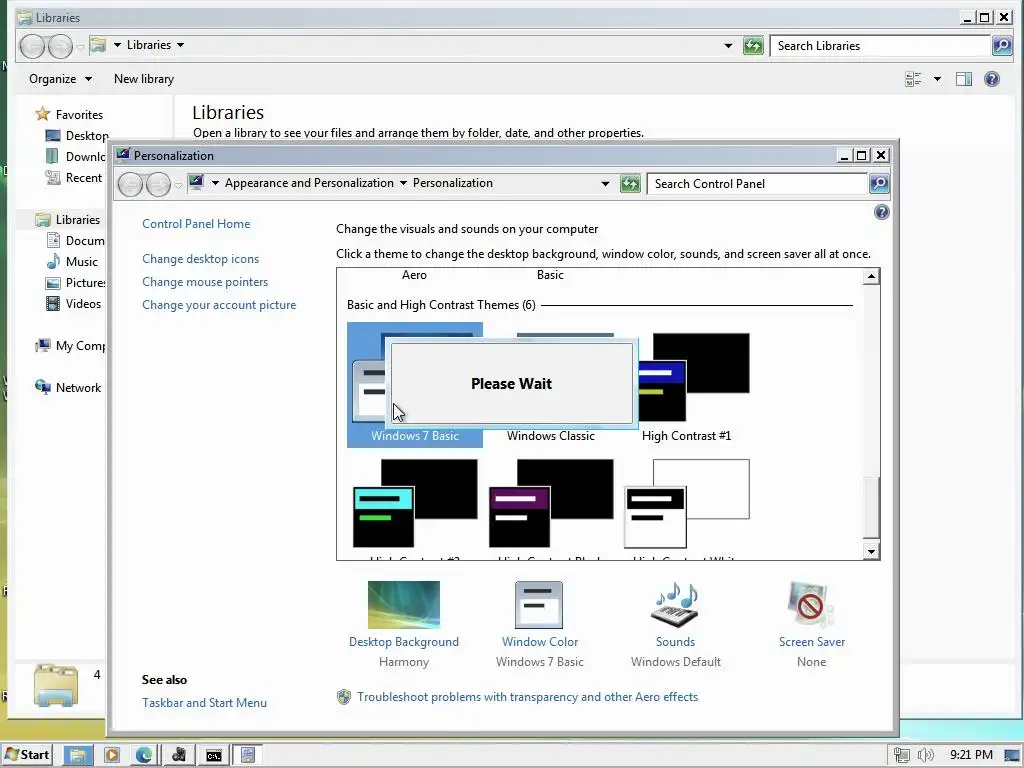Screen dimensions: 1024x768
Task: Open the Start menu
Action: [x=27, y=754]
